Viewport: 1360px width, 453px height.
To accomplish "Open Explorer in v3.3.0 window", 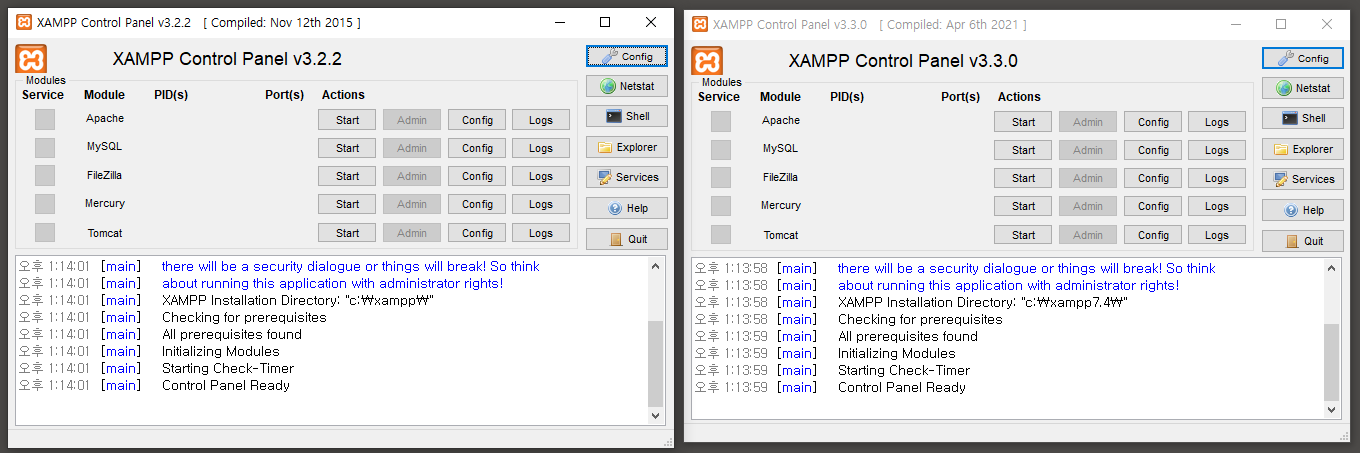I will pos(1303,149).
